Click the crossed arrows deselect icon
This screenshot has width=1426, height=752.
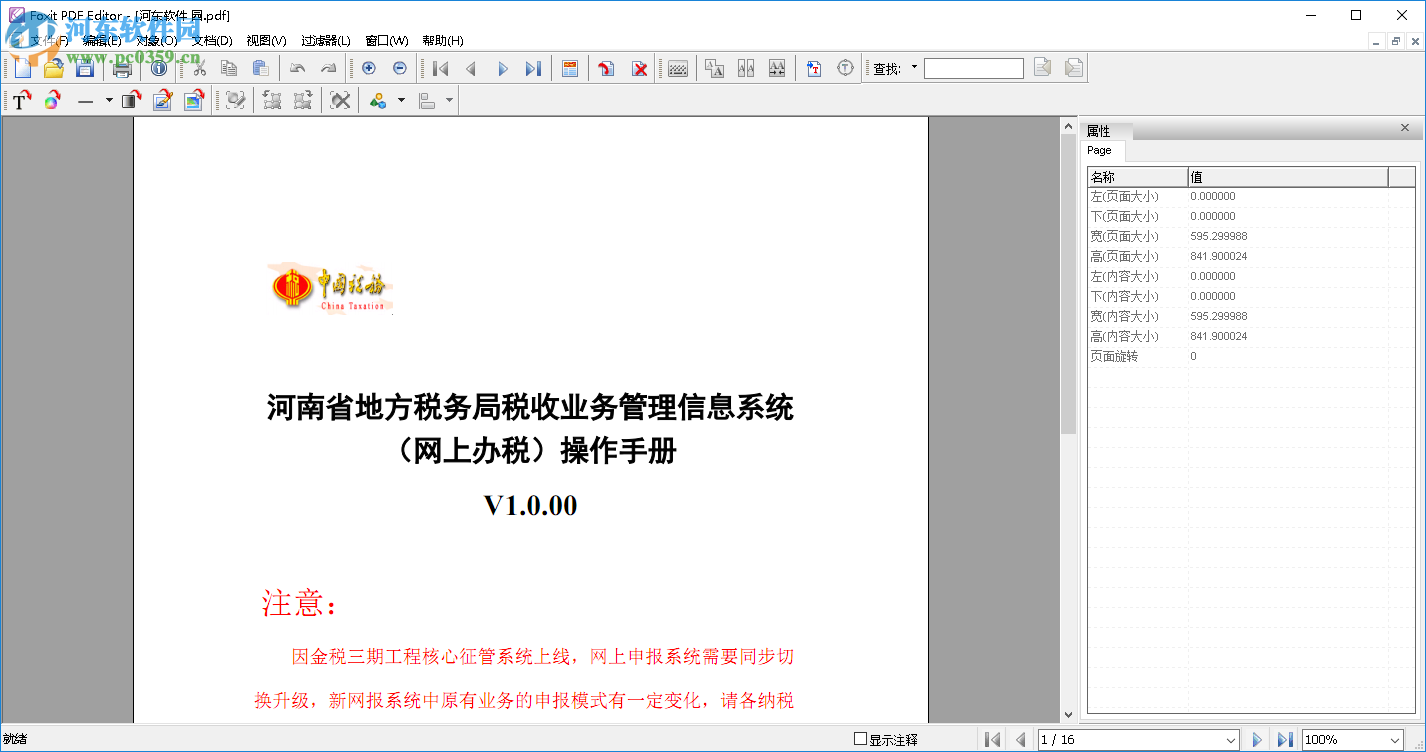[x=339, y=100]
